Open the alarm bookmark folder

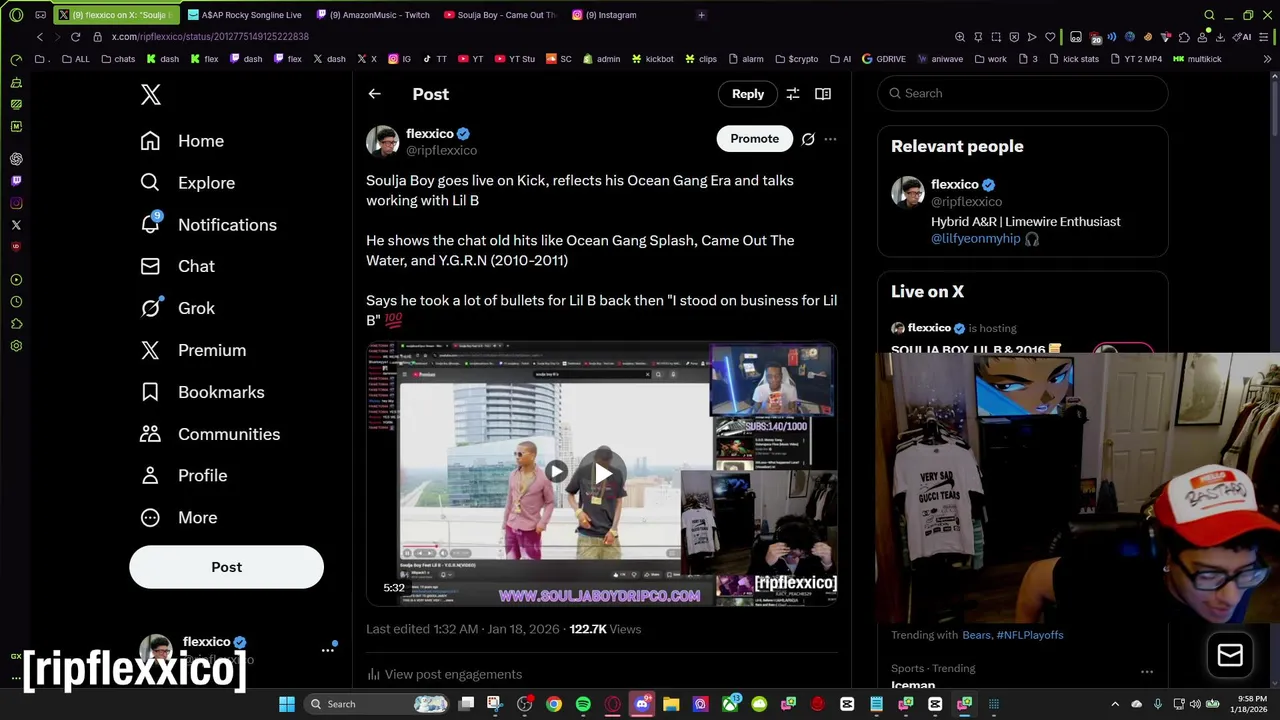coord(746,59)
